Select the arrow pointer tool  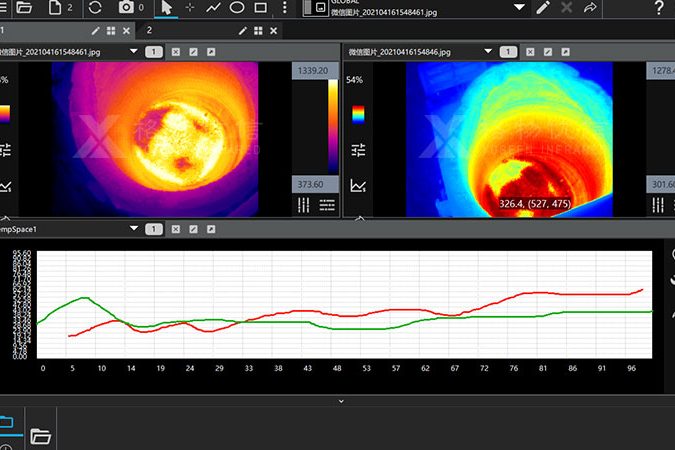tap(166, 8)
